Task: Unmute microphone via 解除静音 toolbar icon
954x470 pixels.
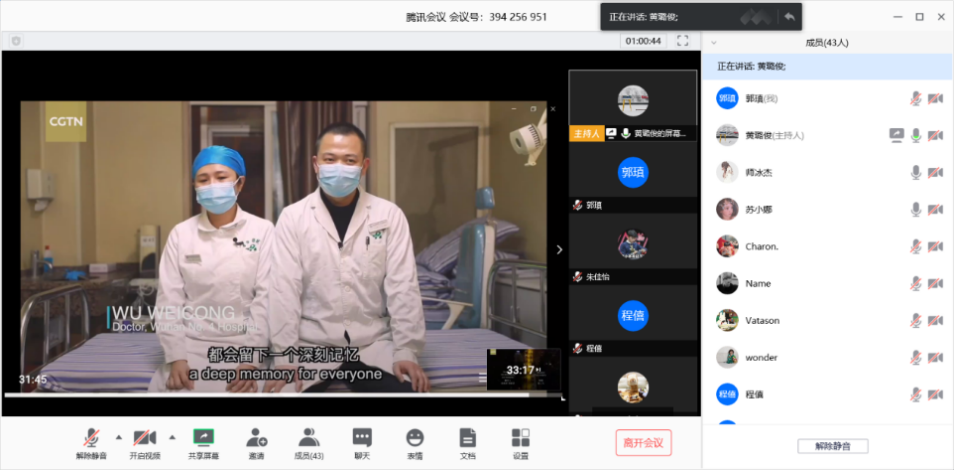Action: [x=91, y=443]
